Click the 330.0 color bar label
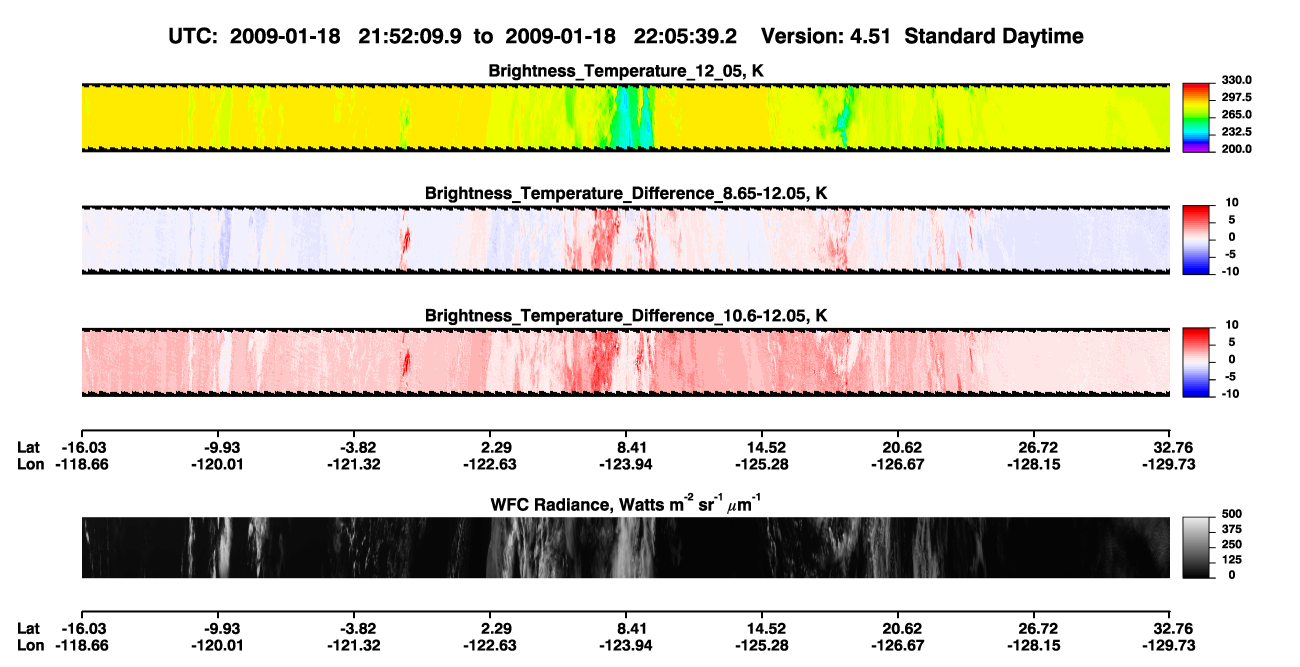1300x667 pixels. 1235,80
